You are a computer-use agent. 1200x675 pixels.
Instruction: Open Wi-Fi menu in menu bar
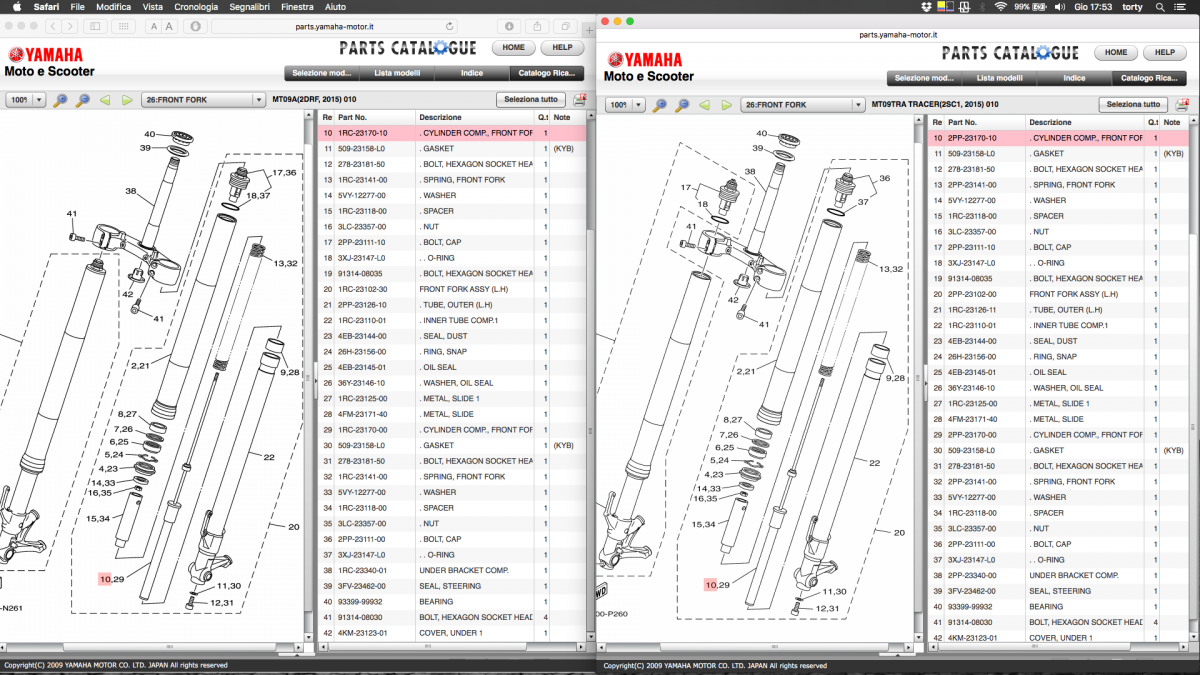(x=1000, y=7)
